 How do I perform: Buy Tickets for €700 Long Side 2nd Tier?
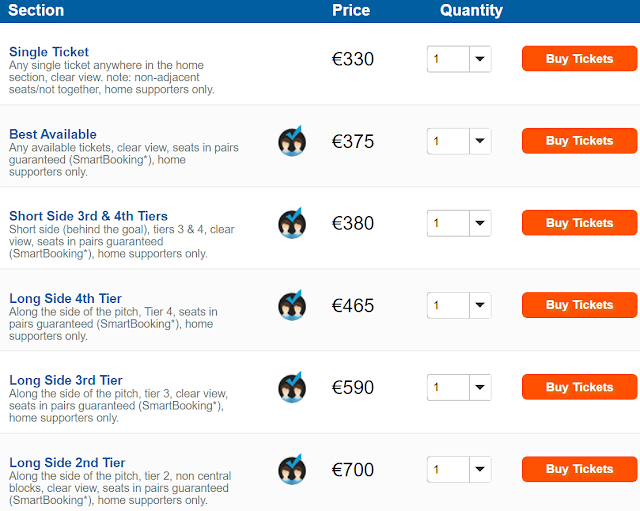click(x=579, y=469)
